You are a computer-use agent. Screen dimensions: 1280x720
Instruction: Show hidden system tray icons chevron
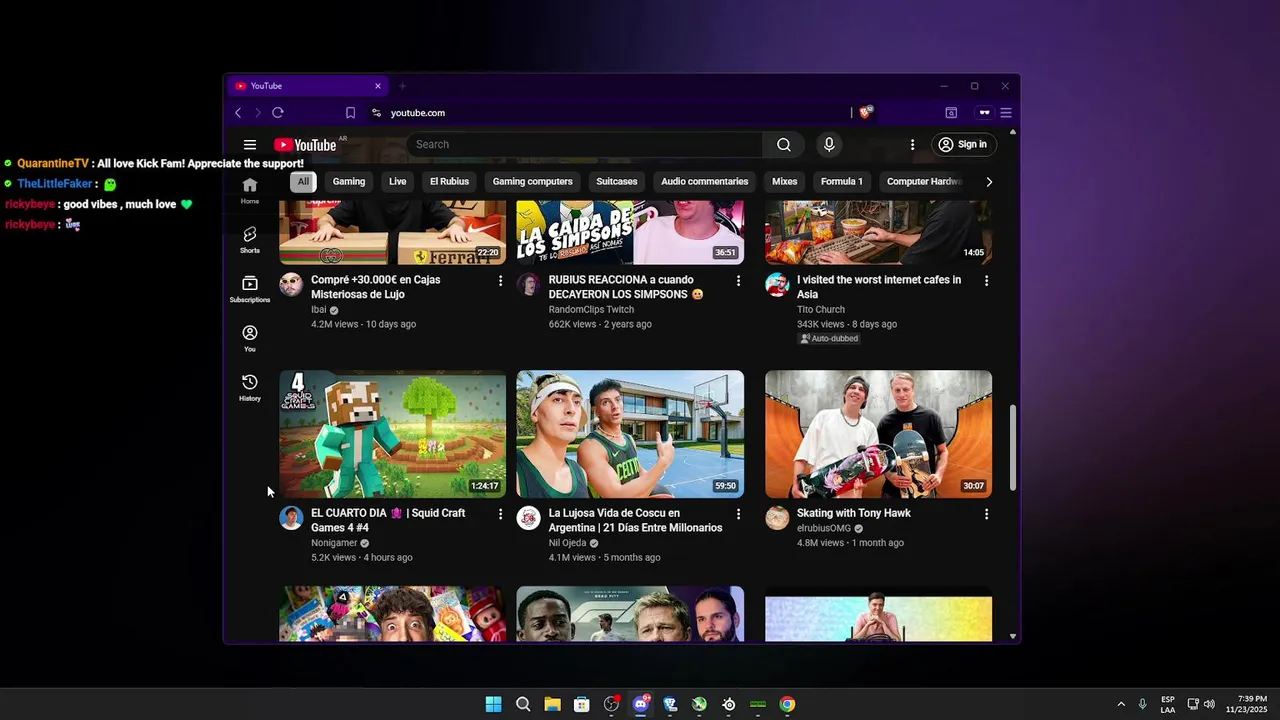click(x=1121, y=704)
